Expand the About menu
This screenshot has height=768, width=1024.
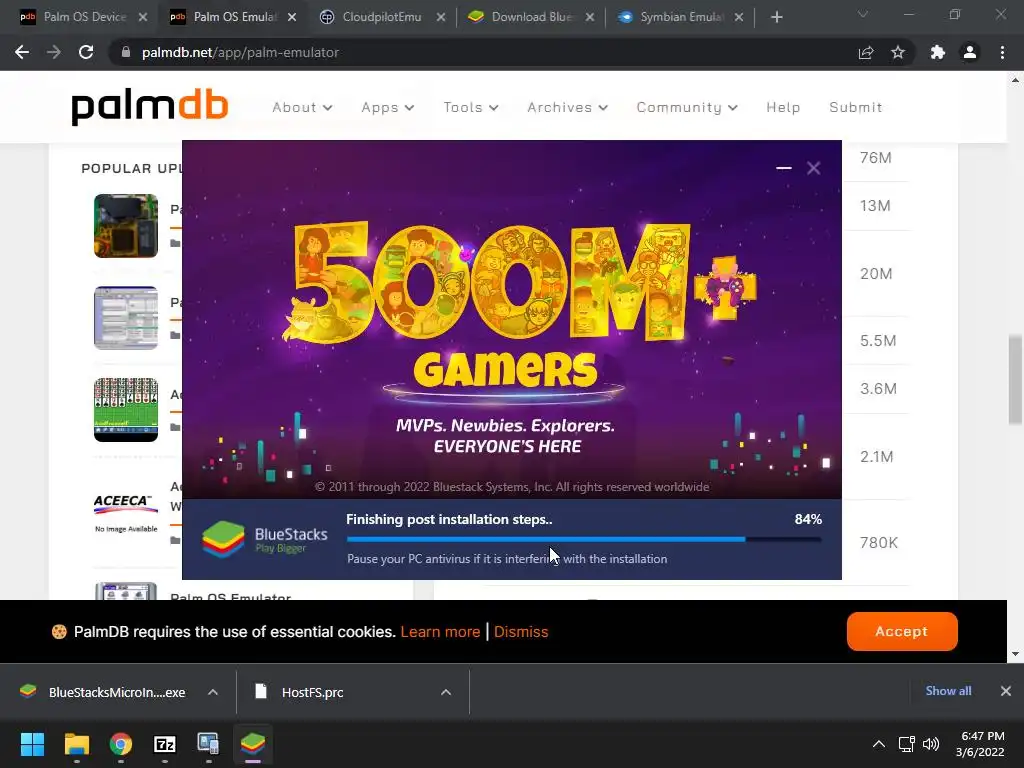302,107
